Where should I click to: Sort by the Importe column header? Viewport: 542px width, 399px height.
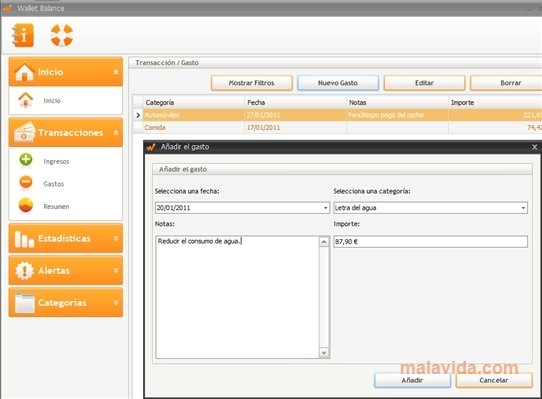(495, 102)
